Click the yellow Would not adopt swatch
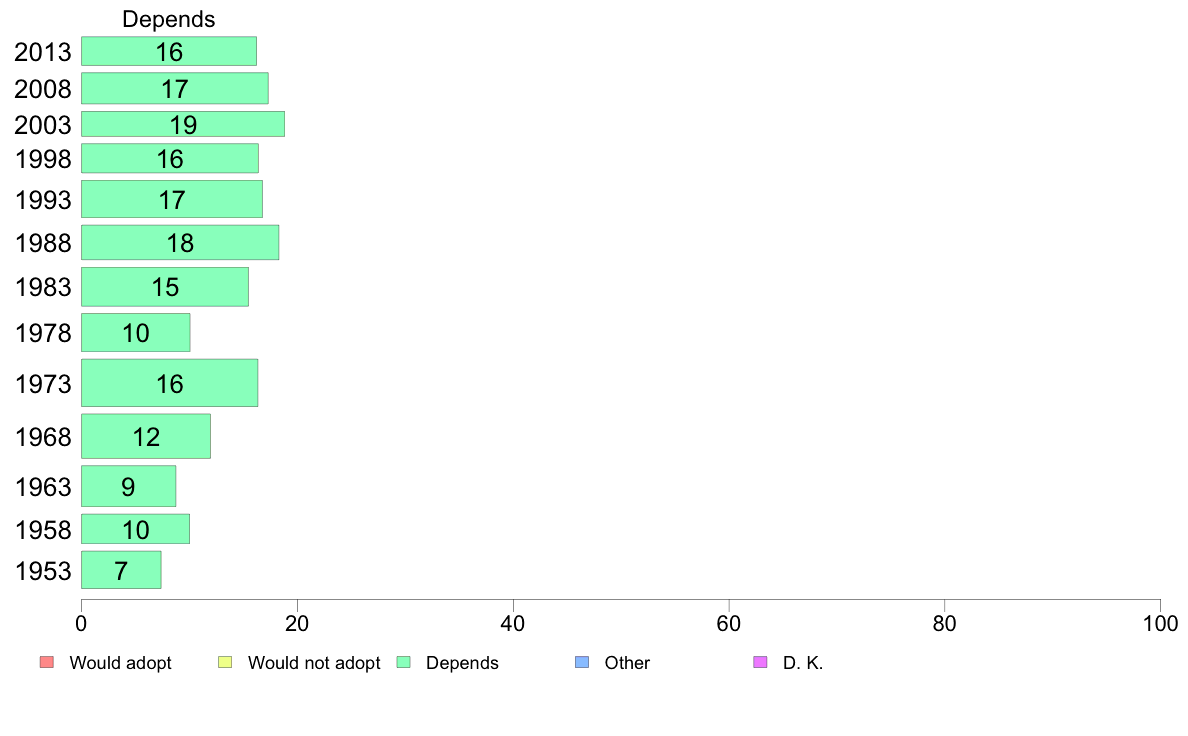1188x736 pixels. pos(225,662)
